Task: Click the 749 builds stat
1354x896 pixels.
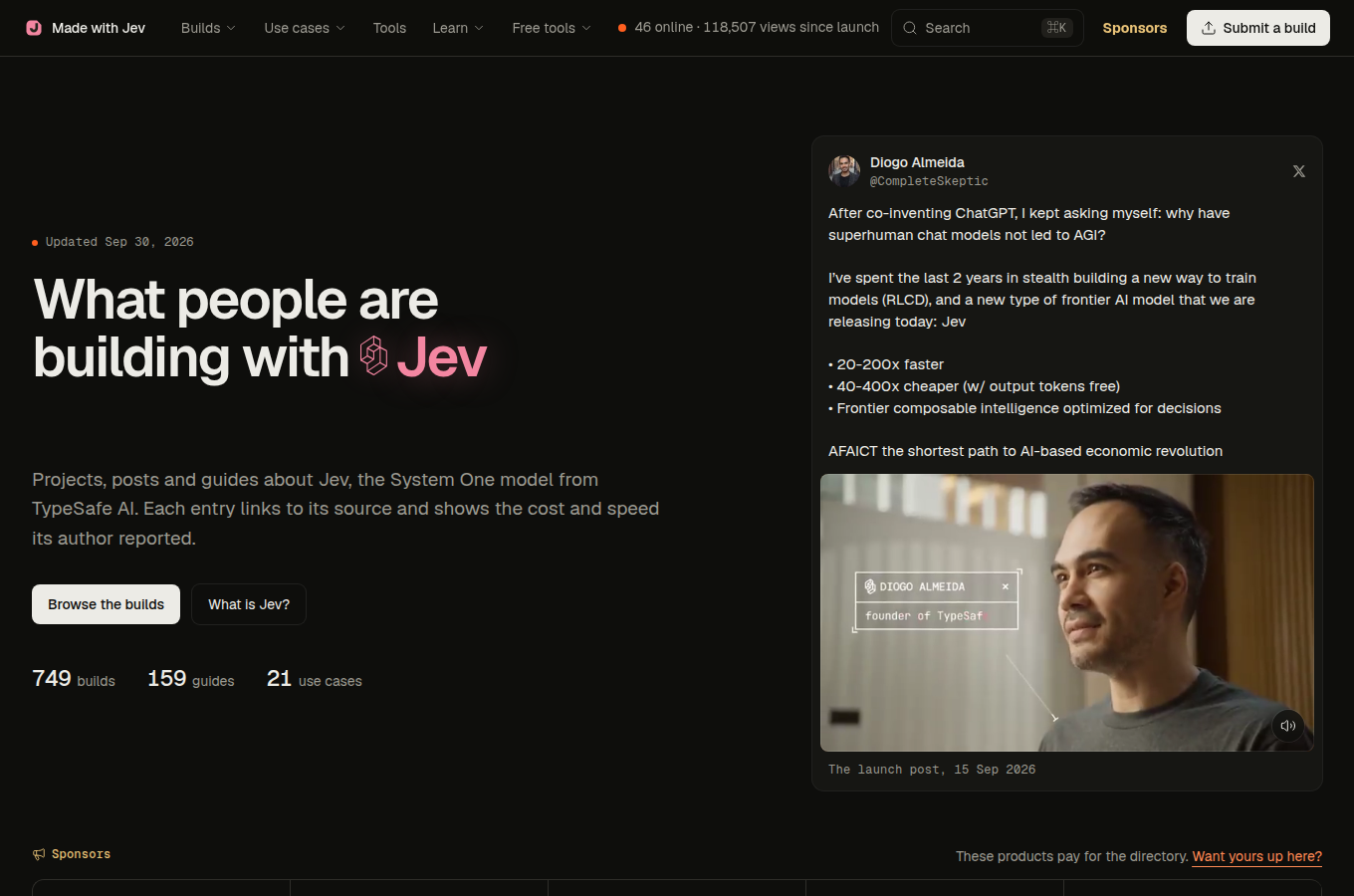Action: [x=74, y=679]
